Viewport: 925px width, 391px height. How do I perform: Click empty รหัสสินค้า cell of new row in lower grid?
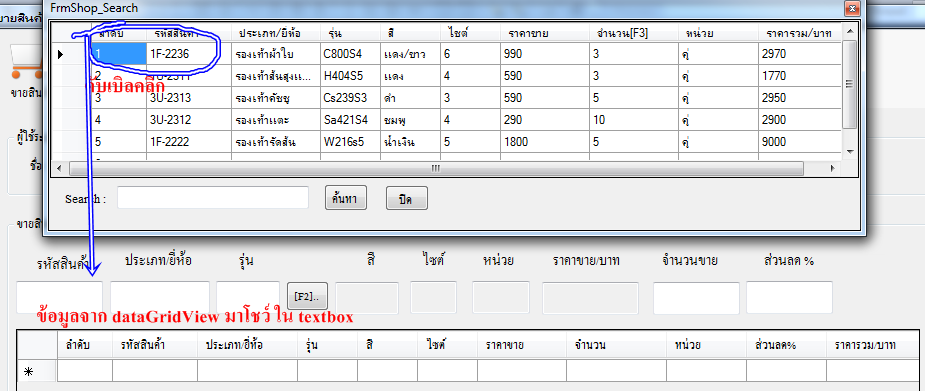(155, 372)
